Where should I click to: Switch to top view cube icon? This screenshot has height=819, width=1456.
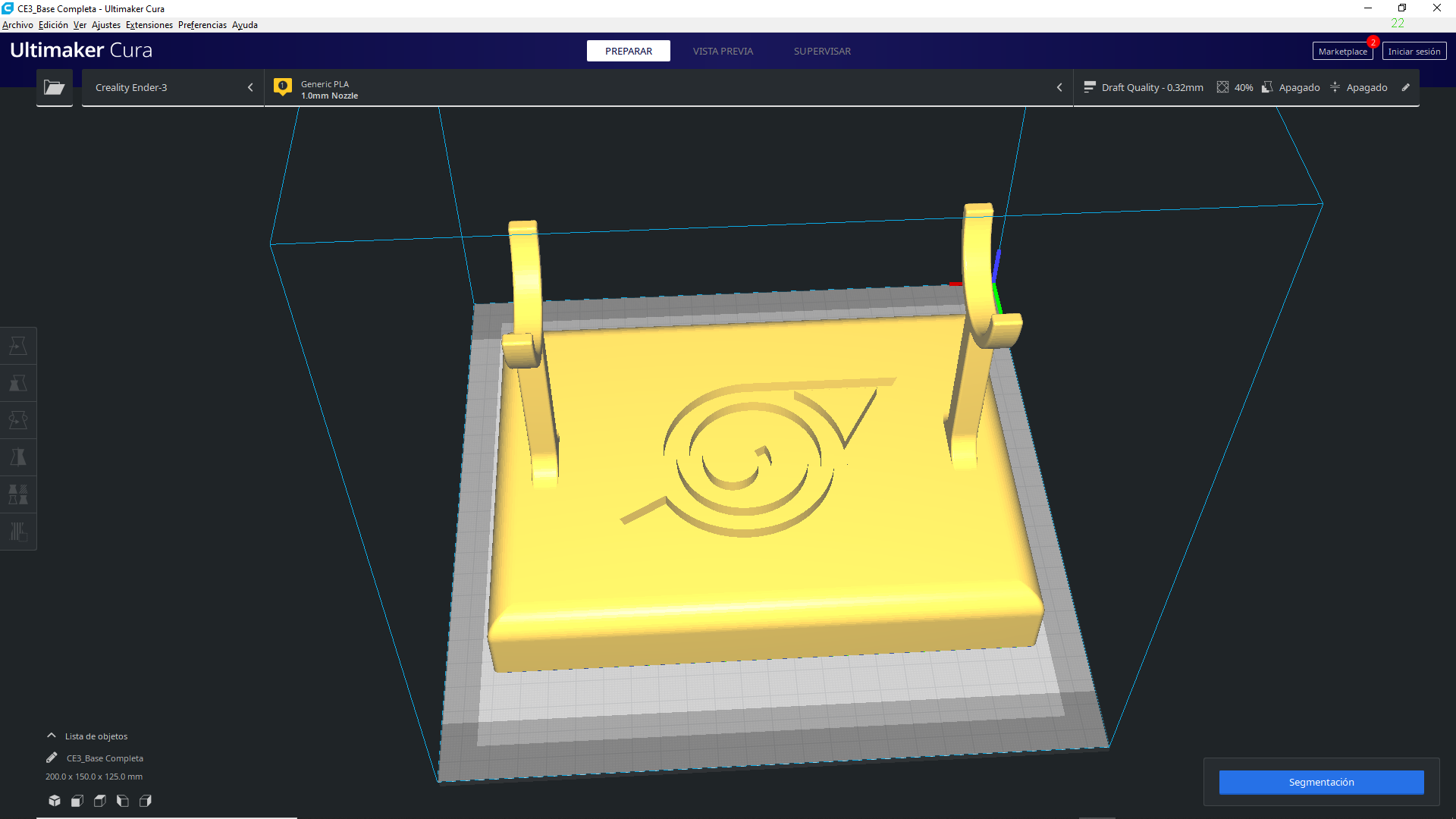100,801
